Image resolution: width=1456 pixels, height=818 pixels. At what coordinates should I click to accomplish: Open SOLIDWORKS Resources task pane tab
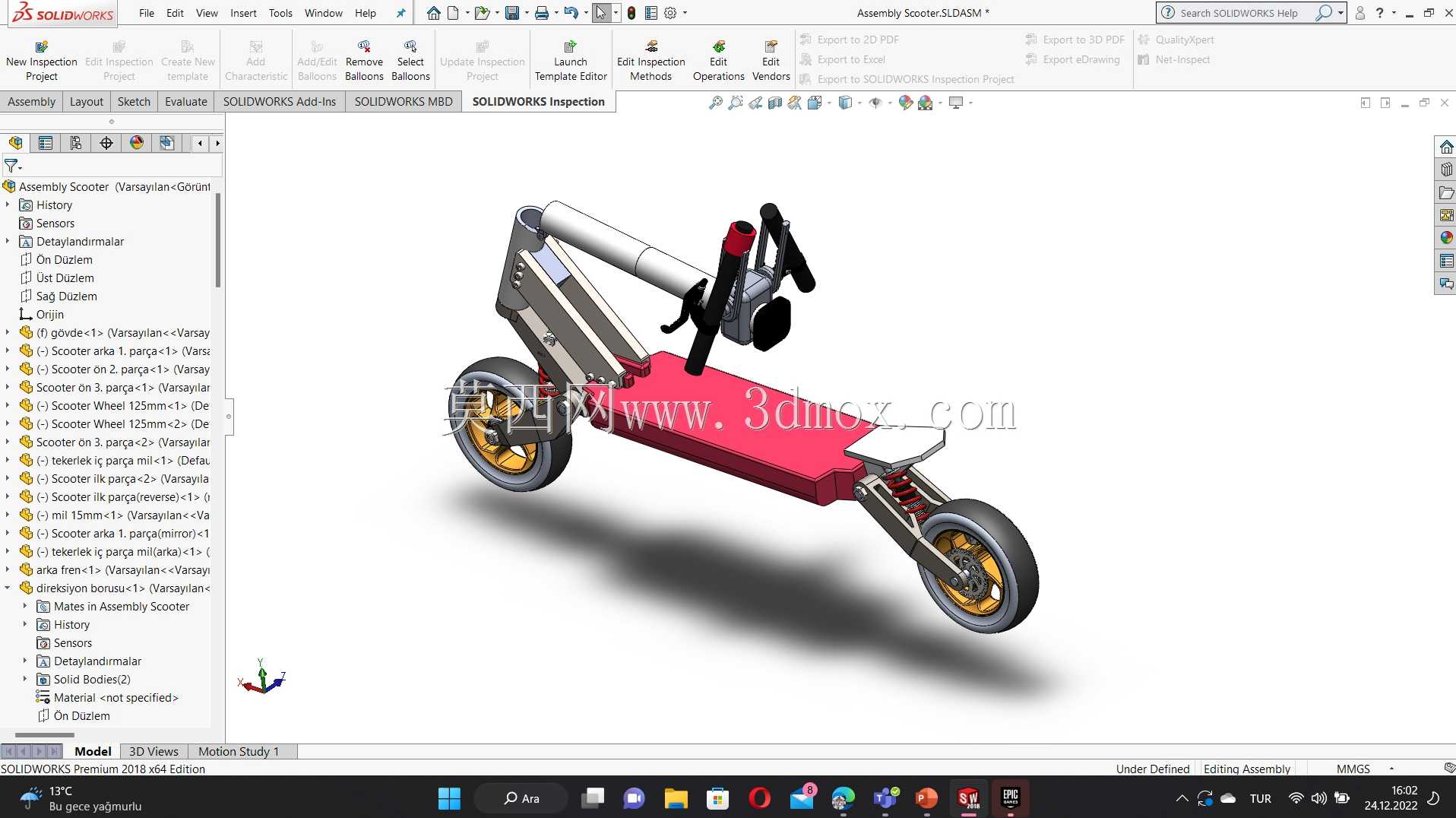click(1446, 147)
